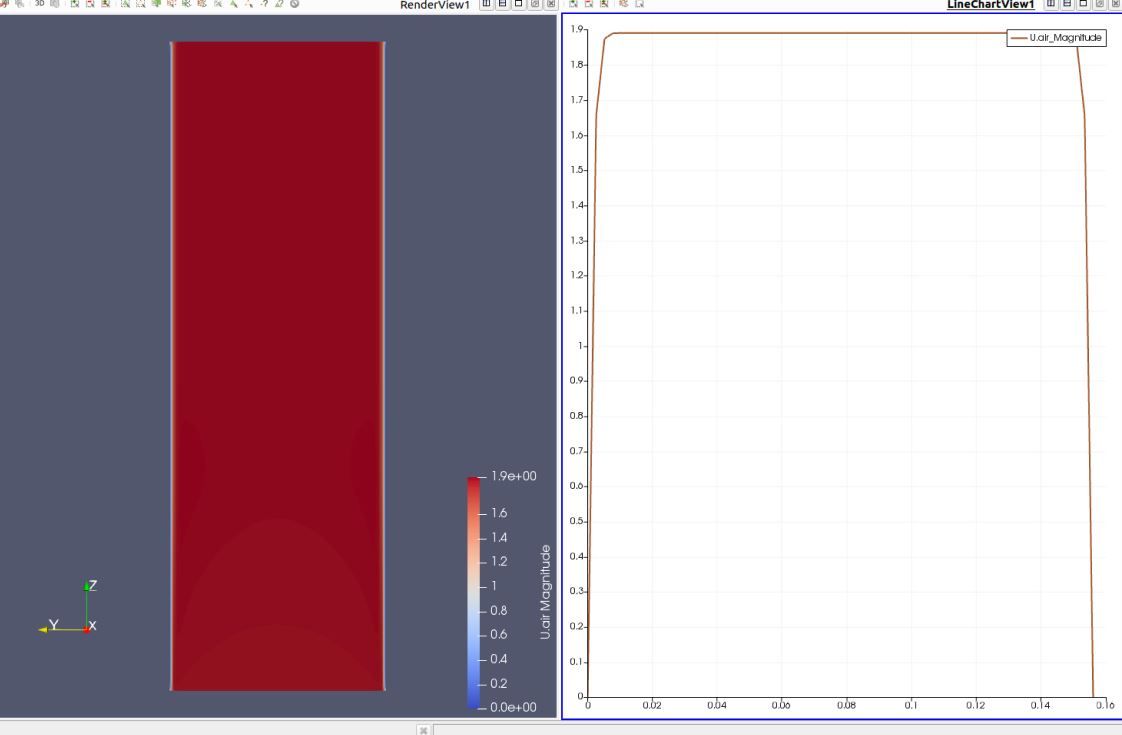Enable subtract-selection modifier in RenderView1 toolbar
Screen dimensions: 1122x735
coord(90,4)
